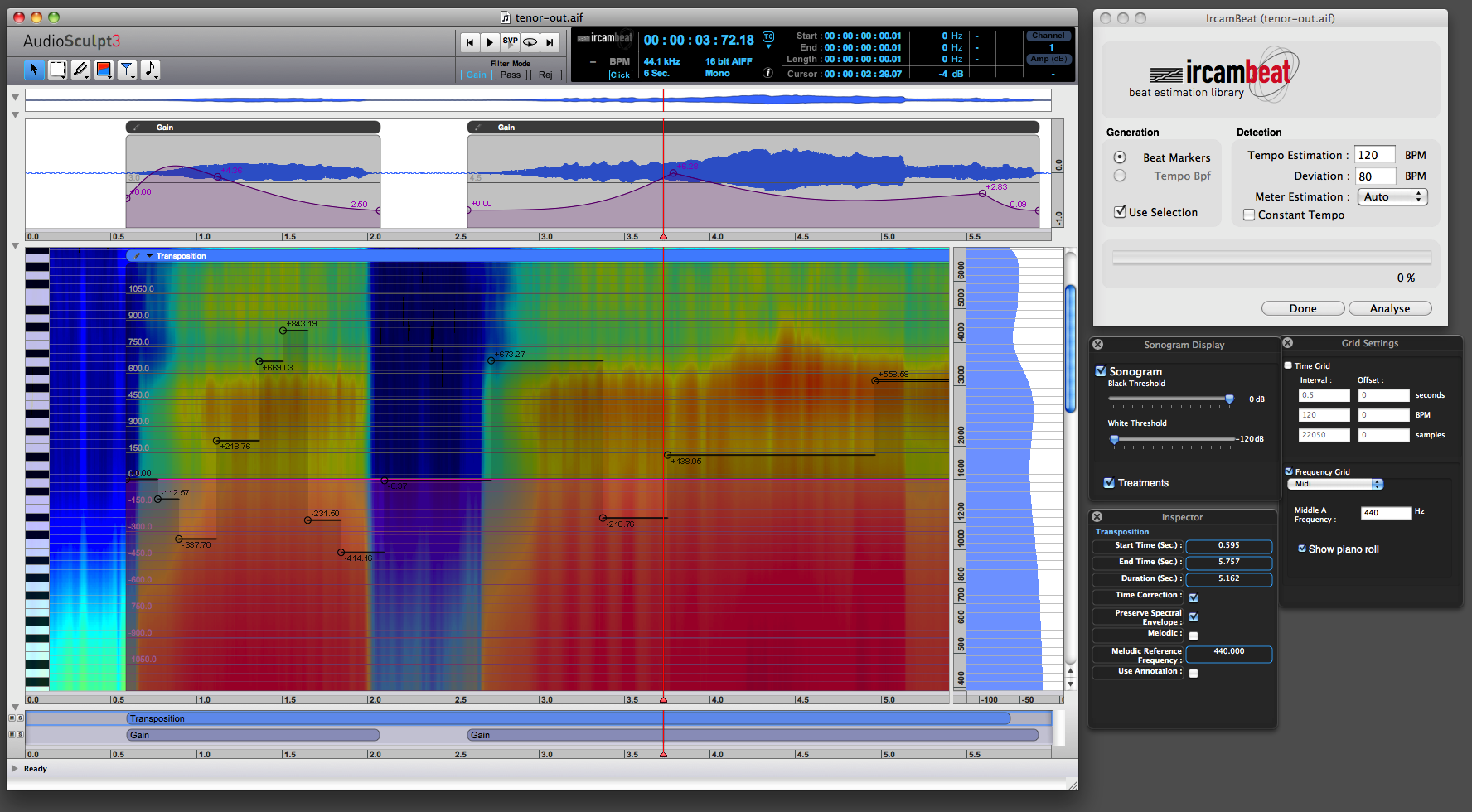Select the rectangular selection tool
Image resolution: width=1472 pixels, height=812 pixels.
(x=57, y=70)
